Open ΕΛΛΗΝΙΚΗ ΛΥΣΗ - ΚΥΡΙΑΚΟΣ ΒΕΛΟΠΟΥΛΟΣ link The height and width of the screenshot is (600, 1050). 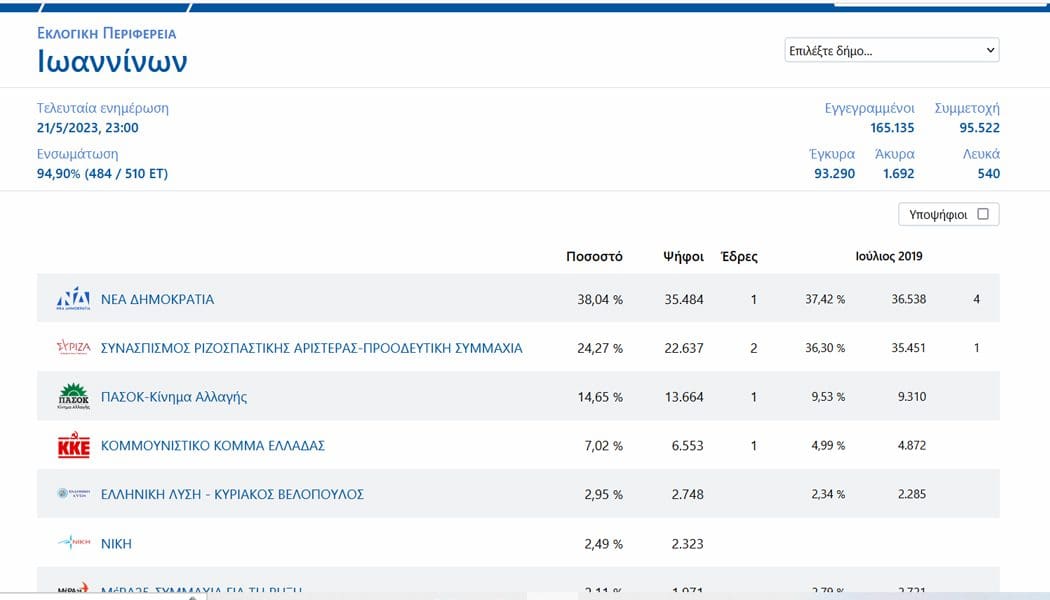(x=232, y=494)
